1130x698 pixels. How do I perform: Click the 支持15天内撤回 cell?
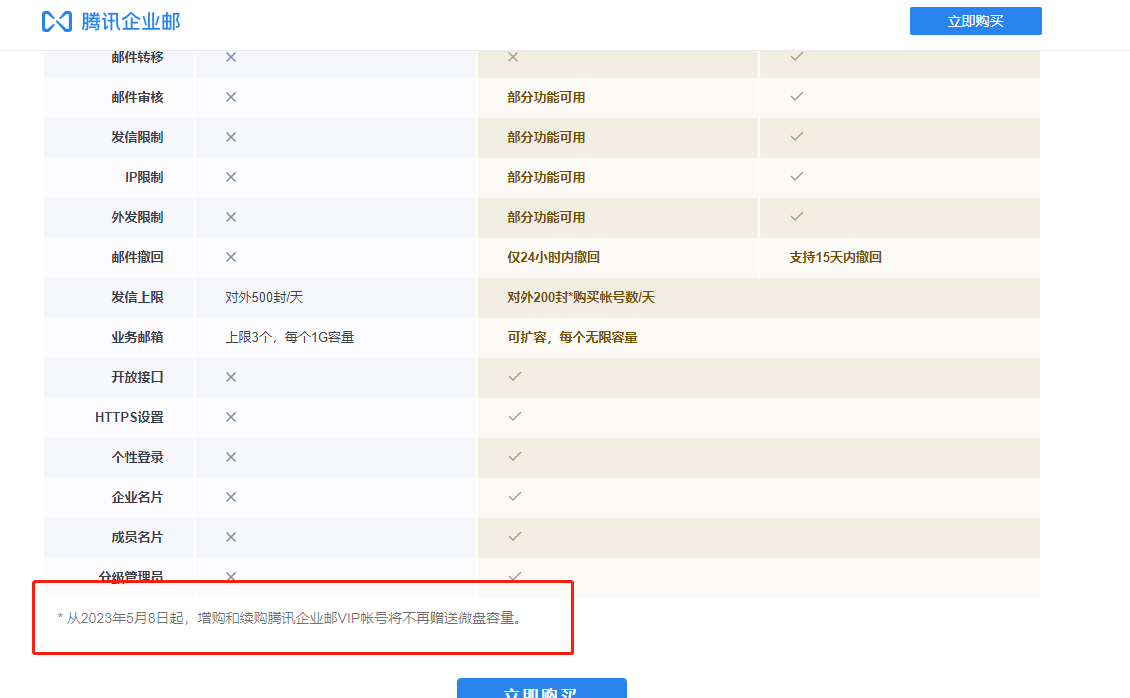[835, 257]
